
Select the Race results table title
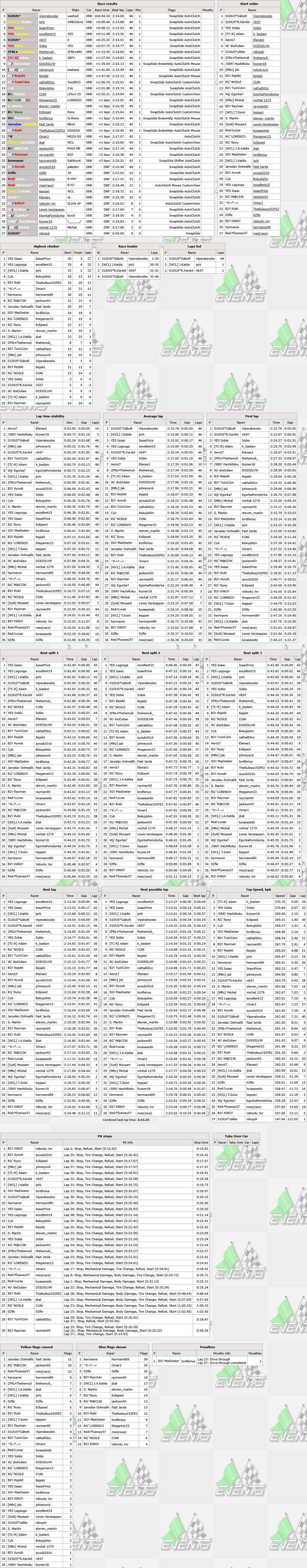[x=107, y=4]
